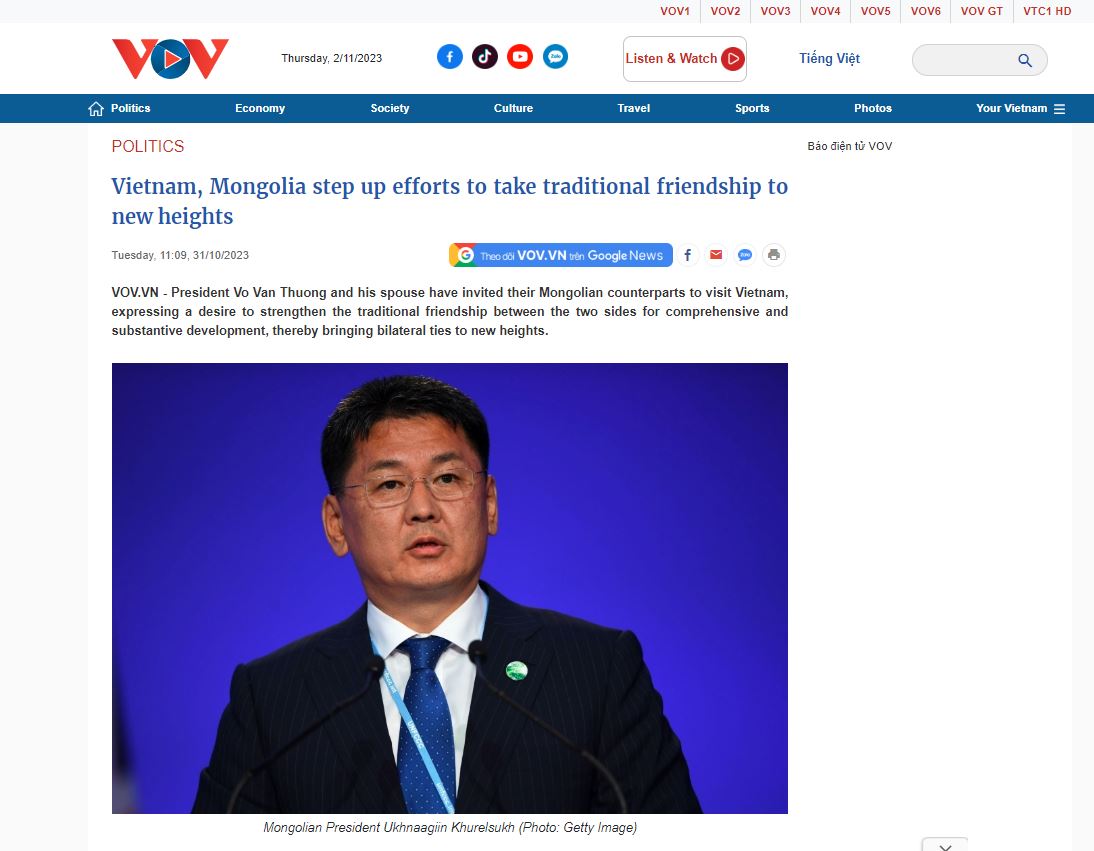1094x851 pixels.
Task: Click the search magnifier icon
Action: tap(1025, 60)
